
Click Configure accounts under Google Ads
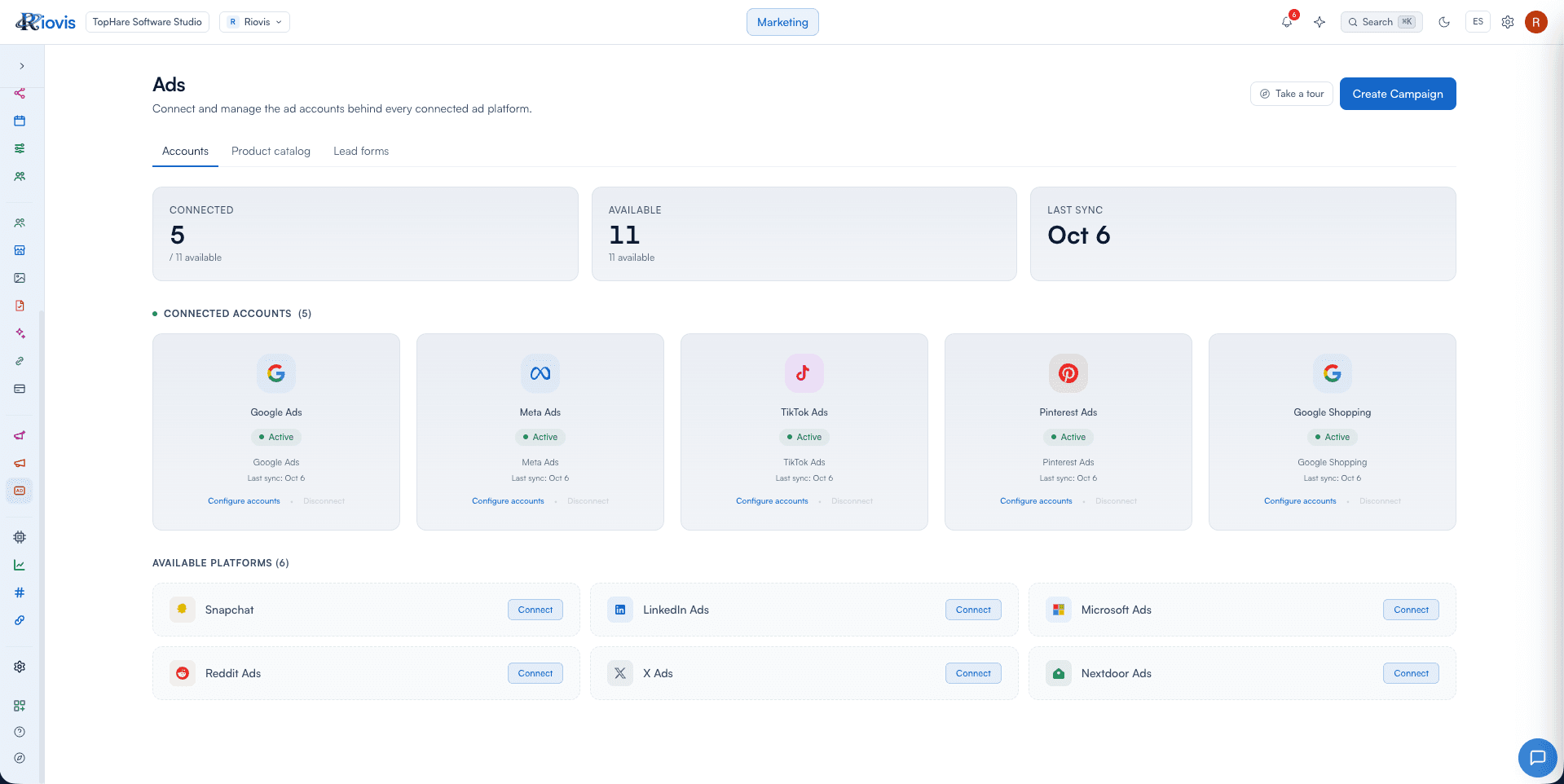[x=244, y=501]
